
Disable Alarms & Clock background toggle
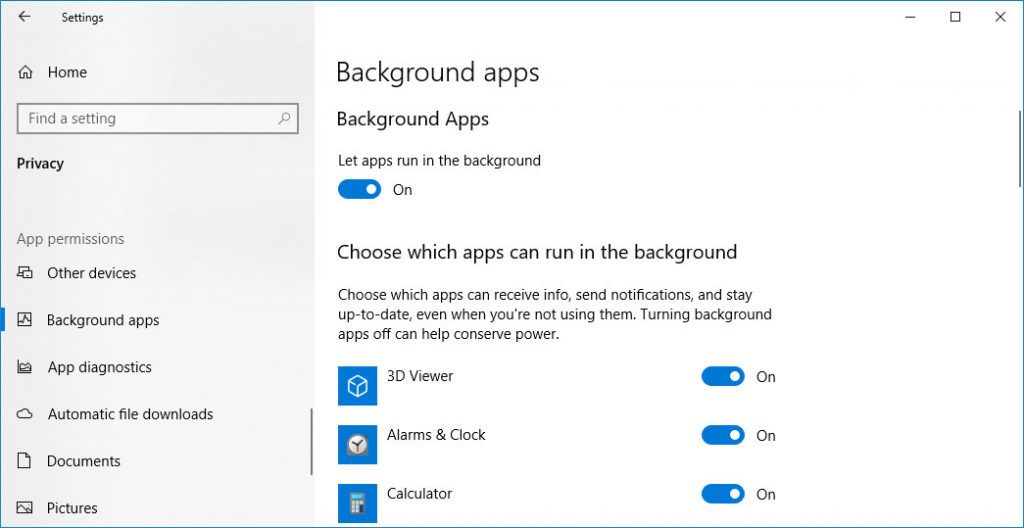coord(723,435)
